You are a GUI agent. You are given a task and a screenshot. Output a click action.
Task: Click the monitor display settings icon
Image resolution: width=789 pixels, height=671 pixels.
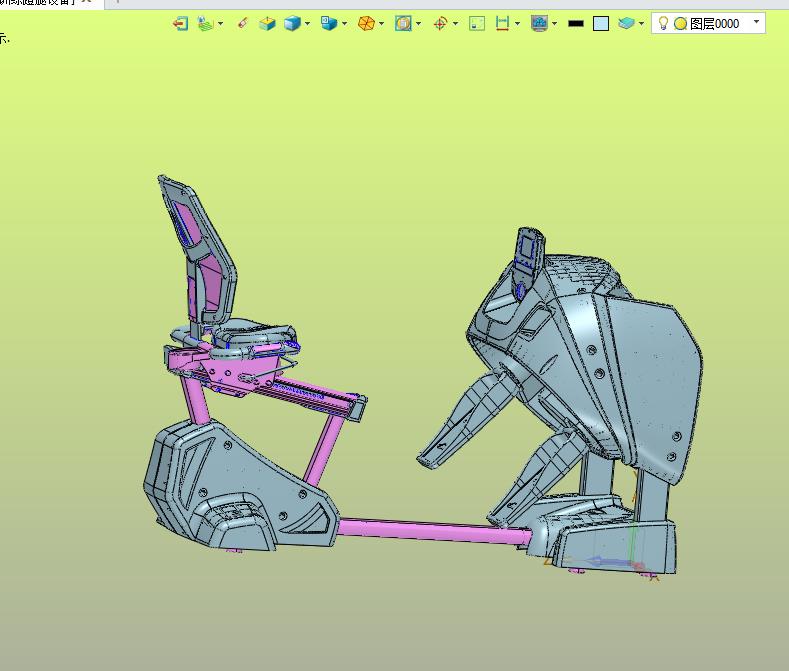pyautogui.click(x=539, y=24)
